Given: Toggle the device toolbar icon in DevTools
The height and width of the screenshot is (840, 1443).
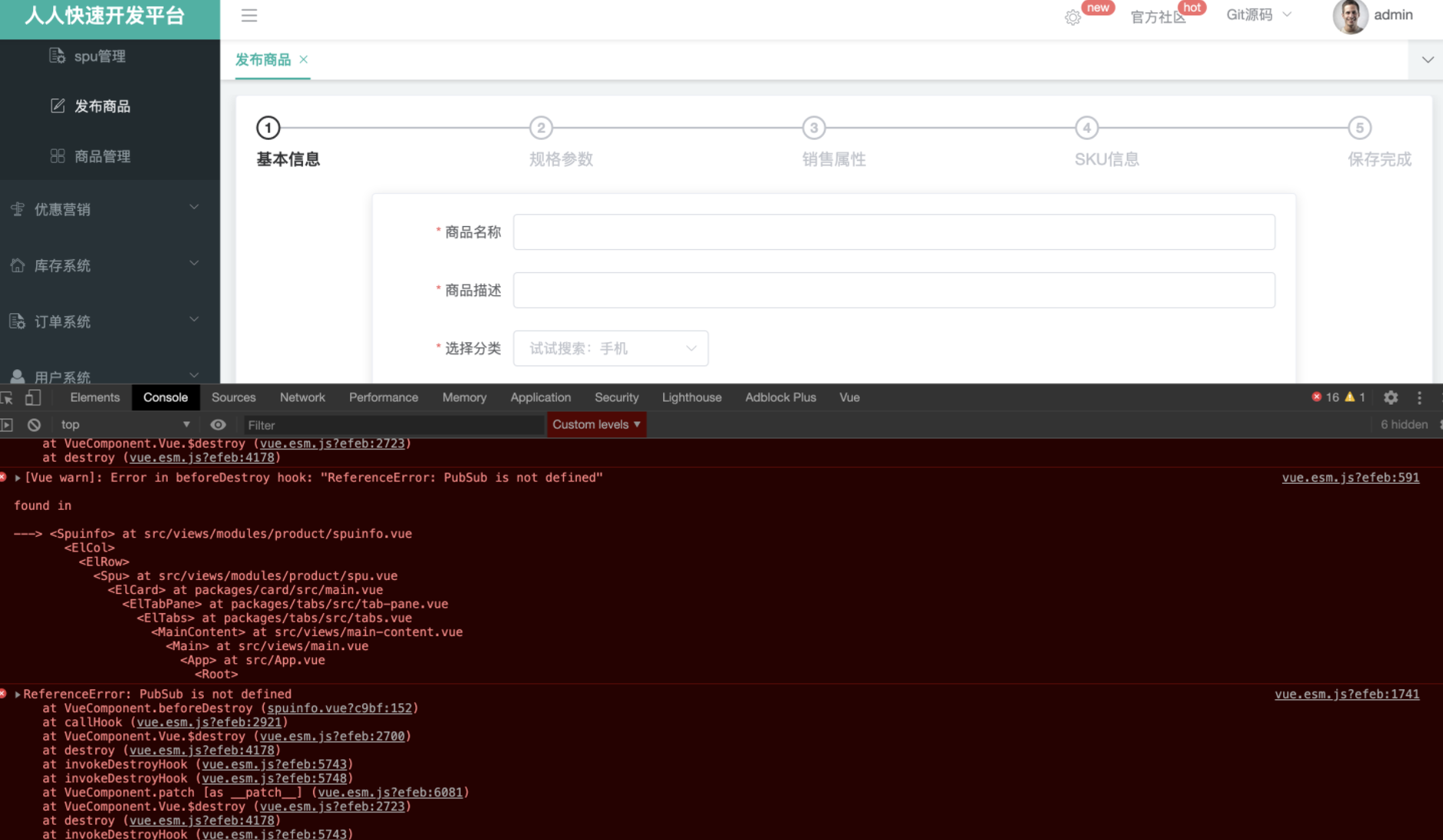Looking at the screenshot, I should pyautogui.click(x=32, y=398).
